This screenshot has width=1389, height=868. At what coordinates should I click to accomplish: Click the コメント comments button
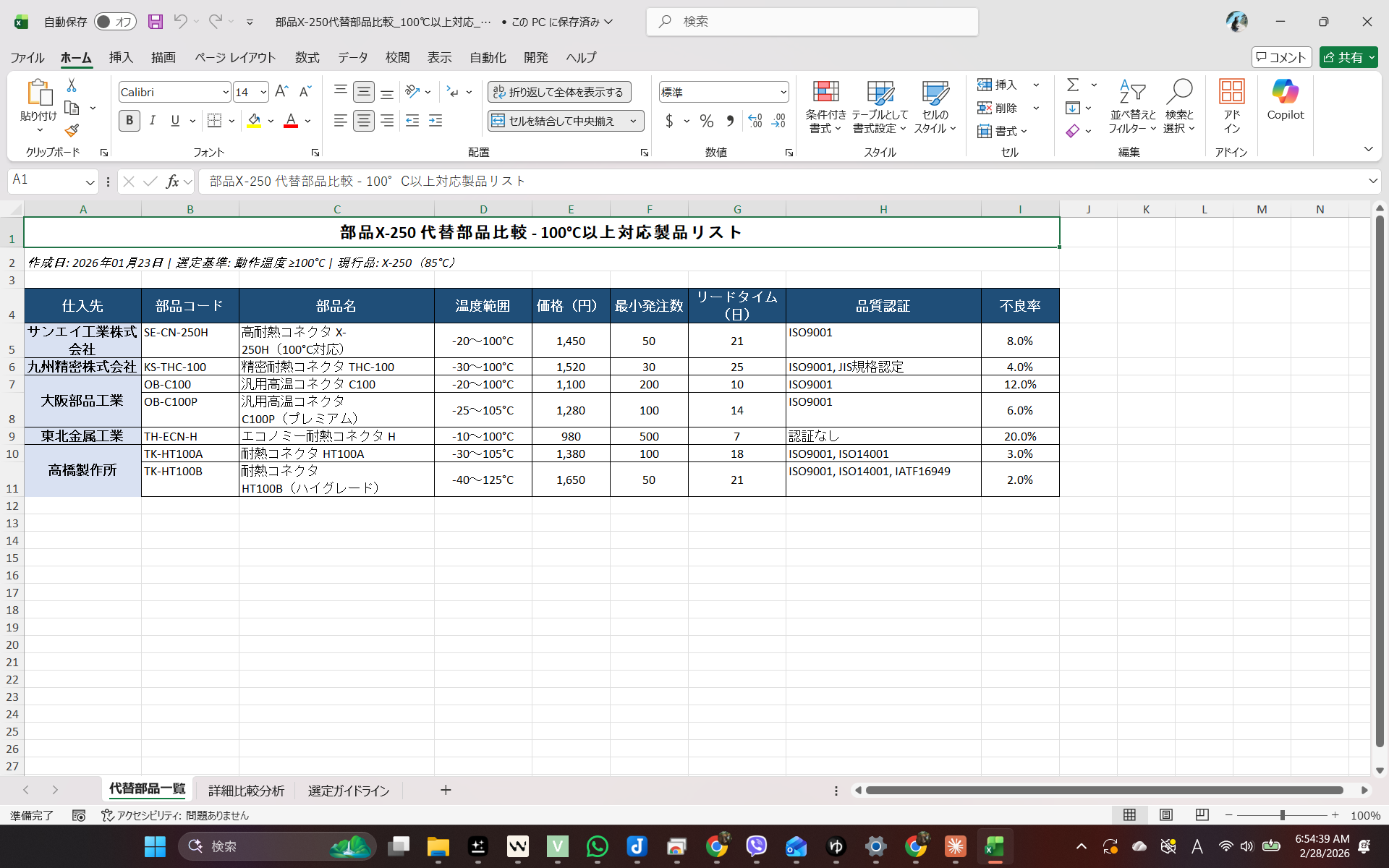pyautogui.click(x=1281, y=57)
